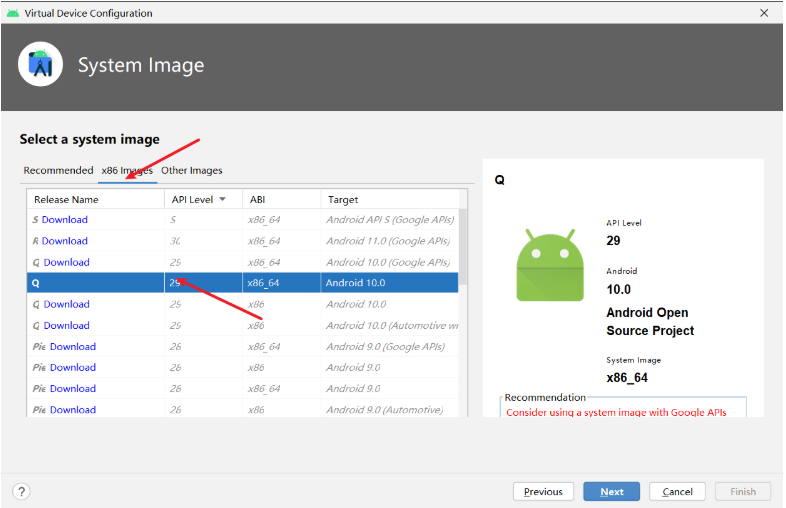Download Q x86 Android 10.0 image
This screenshot has height=508, width=786.
click(67, 304)
